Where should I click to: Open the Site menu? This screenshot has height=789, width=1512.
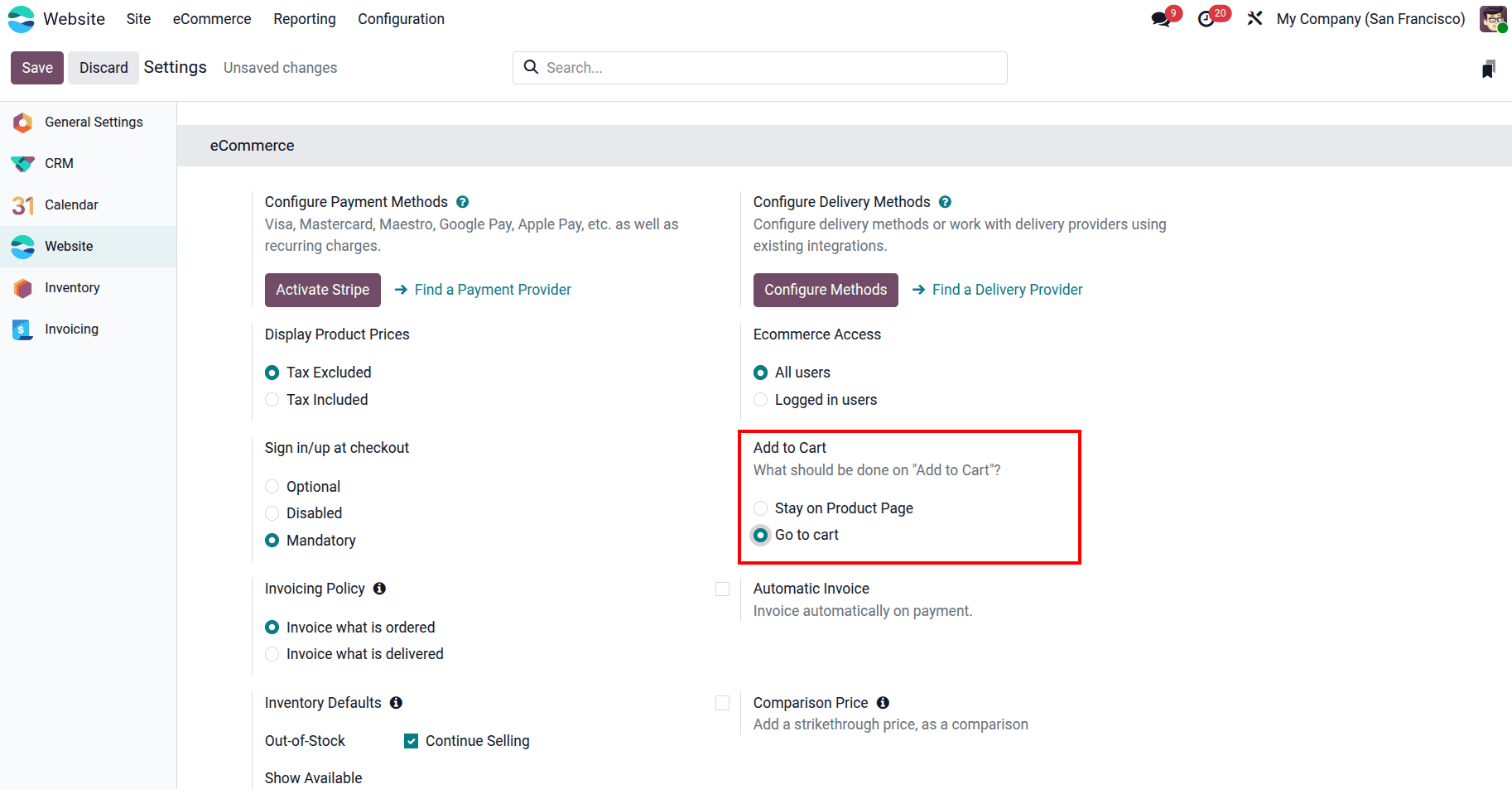click(x=138, y=19)
